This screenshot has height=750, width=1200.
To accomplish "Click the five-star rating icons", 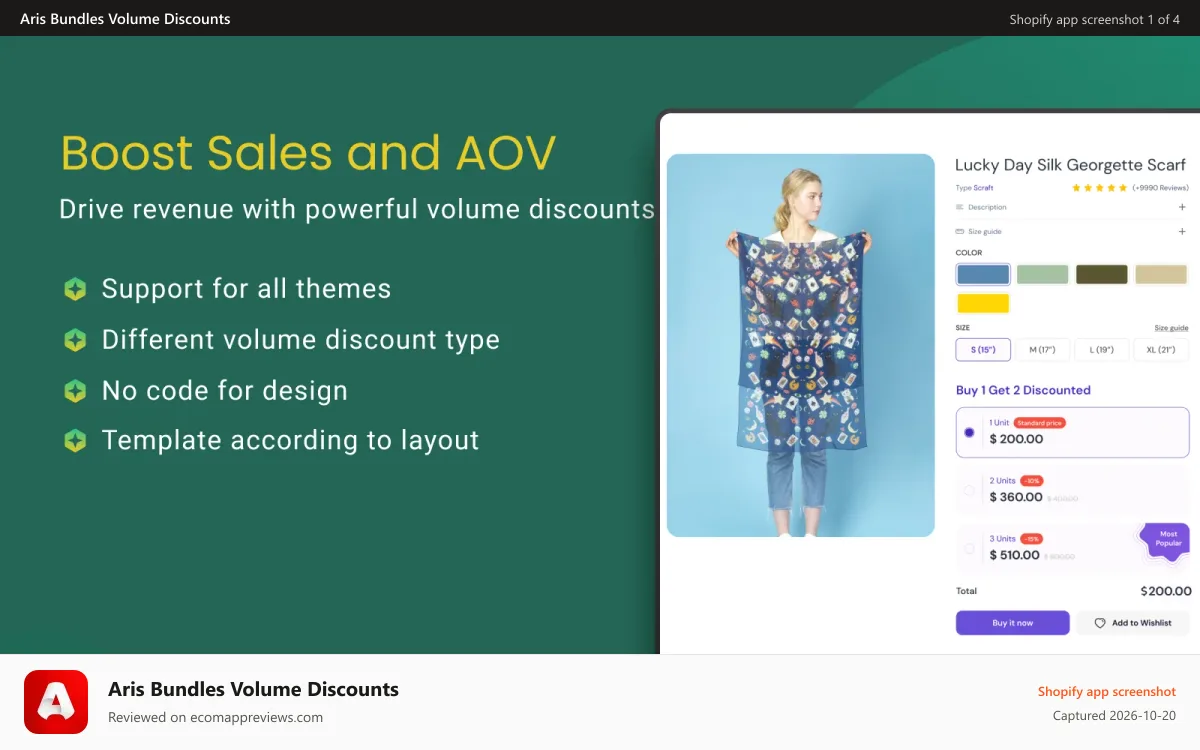I will pos(1099,188).
